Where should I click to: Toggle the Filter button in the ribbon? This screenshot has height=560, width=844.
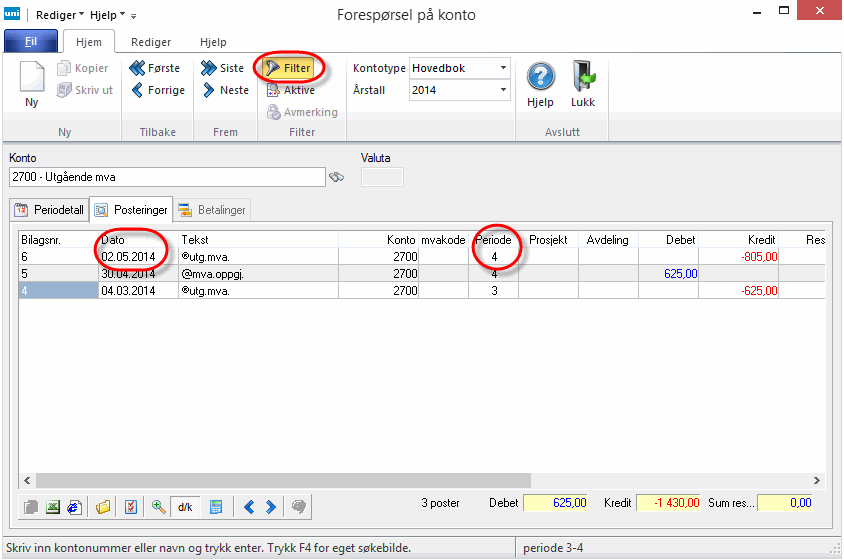[x=289, y=68]
